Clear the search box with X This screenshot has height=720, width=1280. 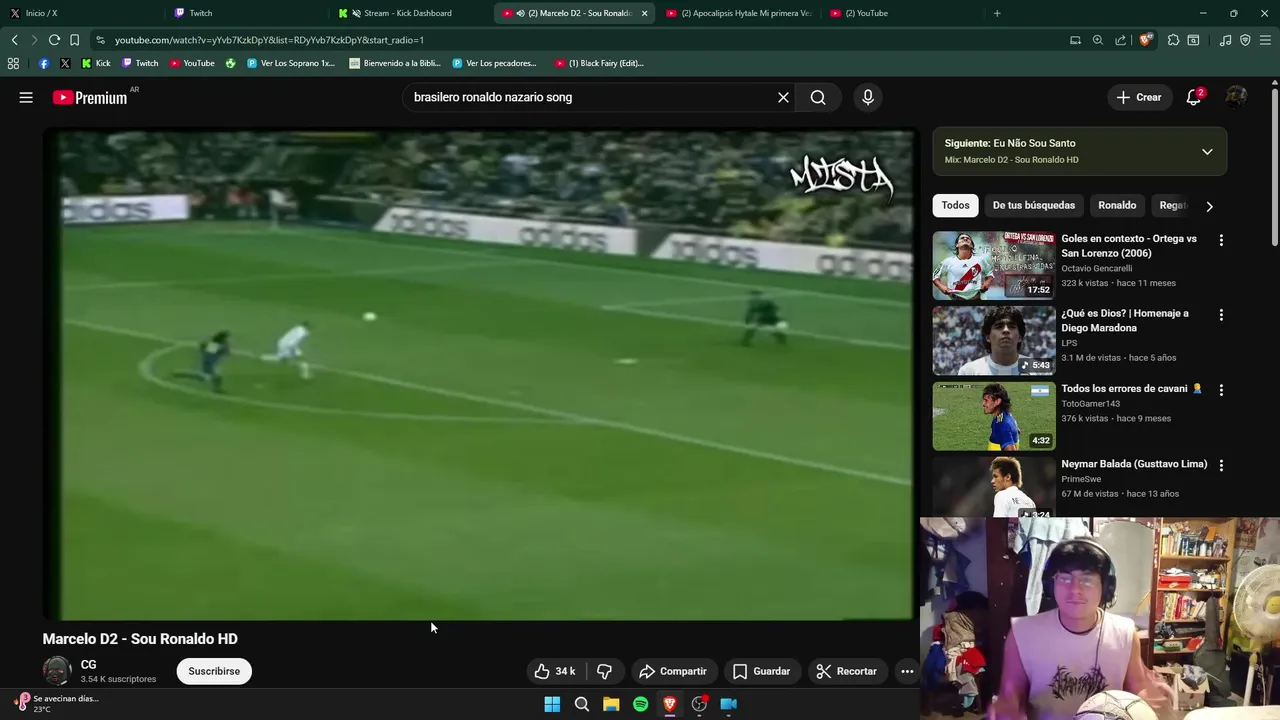point(783,97)
